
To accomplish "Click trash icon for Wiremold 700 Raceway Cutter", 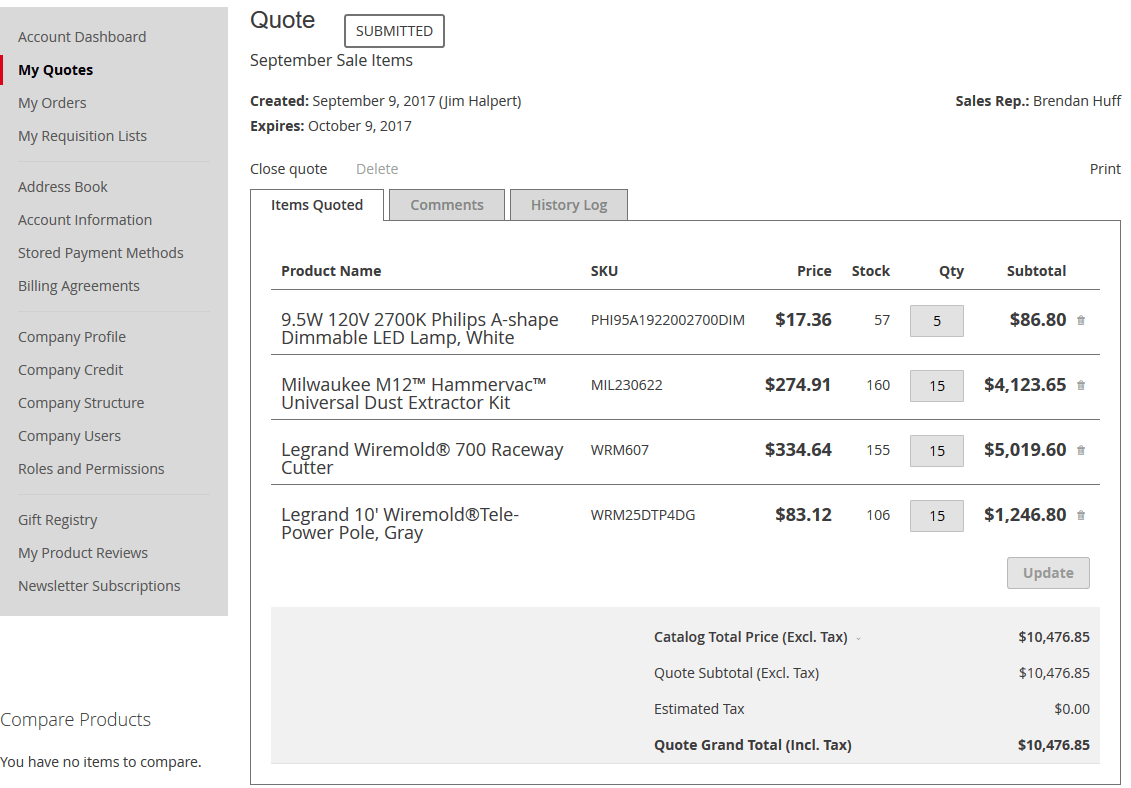I will [x=1081, y=450].
